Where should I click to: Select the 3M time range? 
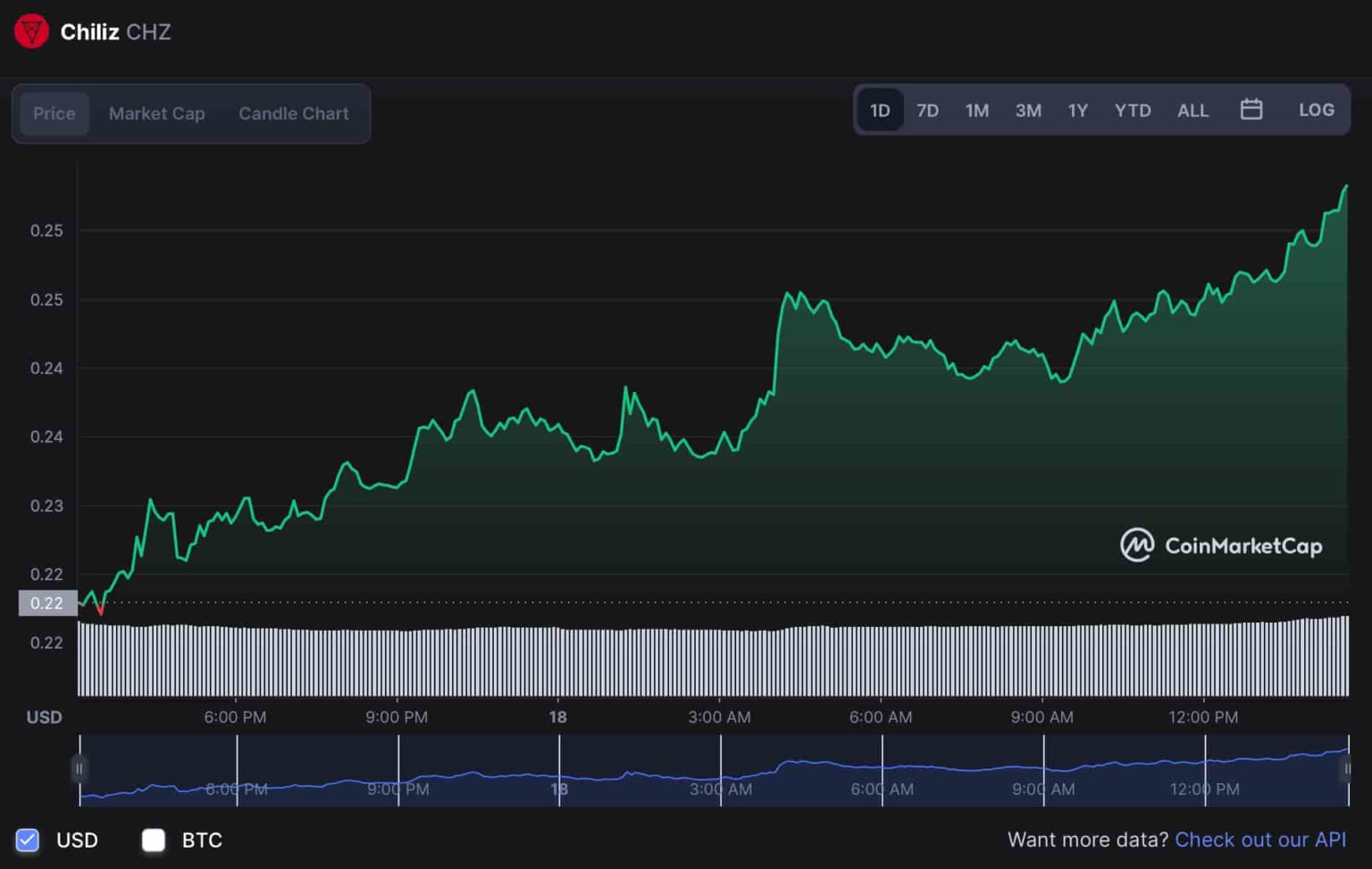1027,110
